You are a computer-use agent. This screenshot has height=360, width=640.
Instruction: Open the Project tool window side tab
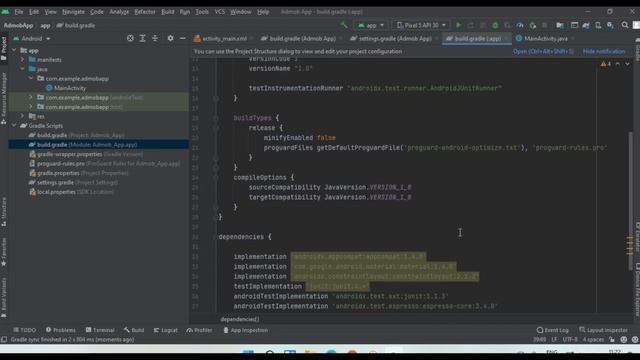[x=4, y=48]
